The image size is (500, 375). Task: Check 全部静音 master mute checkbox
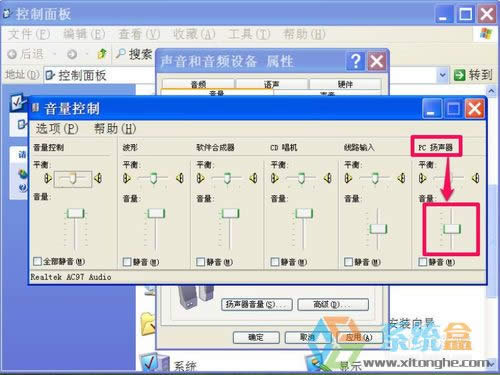pos(38,261)
